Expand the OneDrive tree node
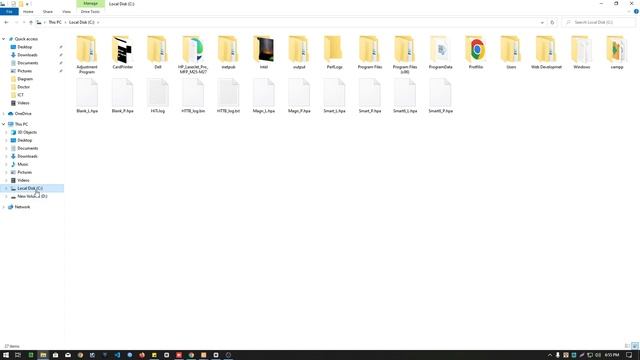This screenshot has height=360, width=640. pos(4,113)
